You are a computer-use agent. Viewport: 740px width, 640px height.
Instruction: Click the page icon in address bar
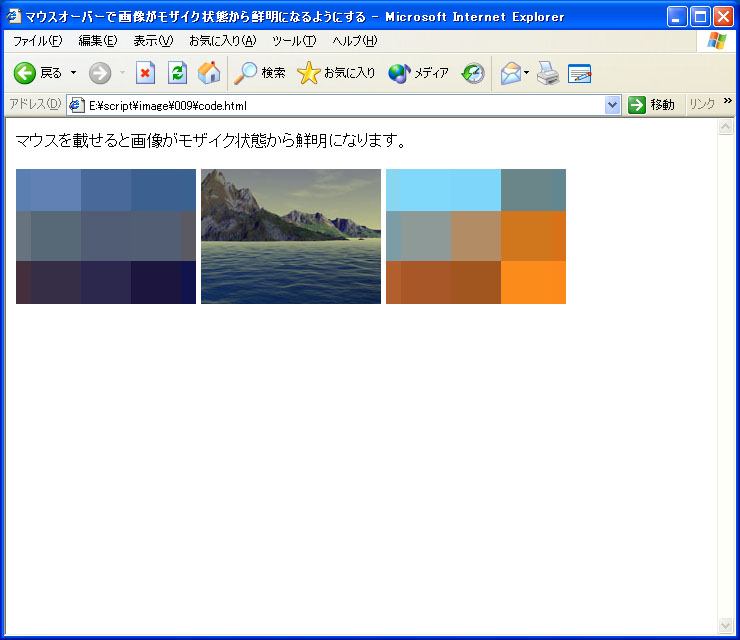76,105
